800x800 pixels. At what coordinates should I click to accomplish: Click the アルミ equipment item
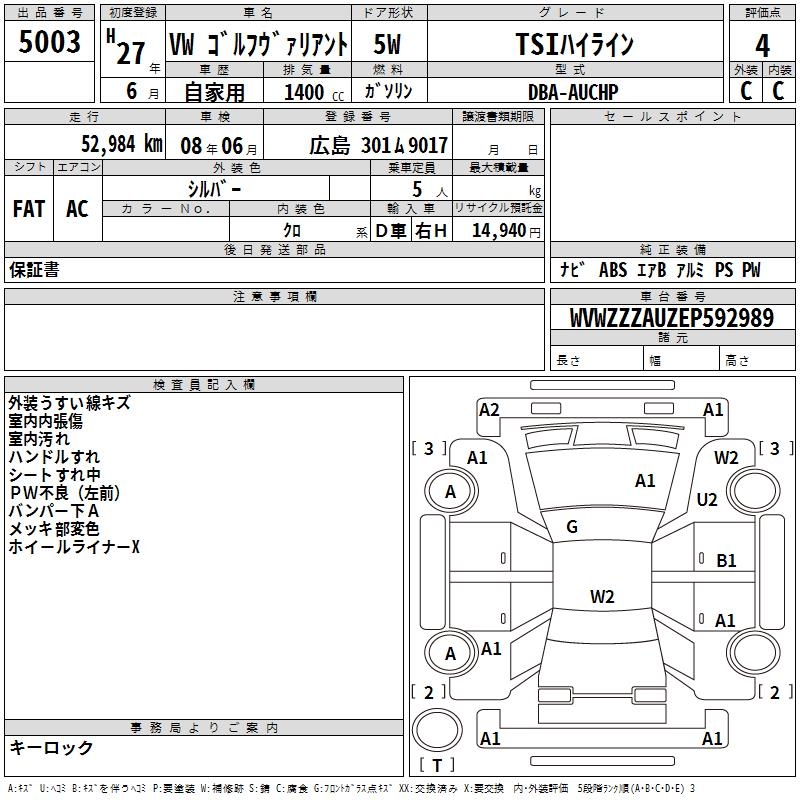[x=690, y=270]
